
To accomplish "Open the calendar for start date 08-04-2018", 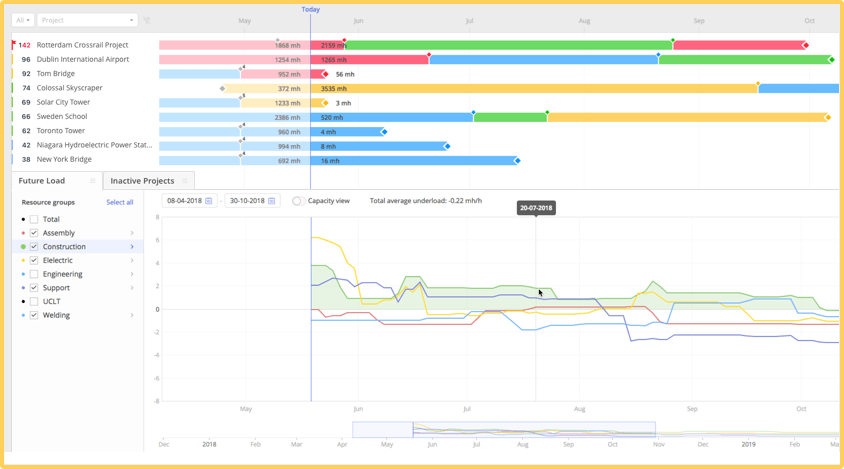I will [x=209, y=201].
